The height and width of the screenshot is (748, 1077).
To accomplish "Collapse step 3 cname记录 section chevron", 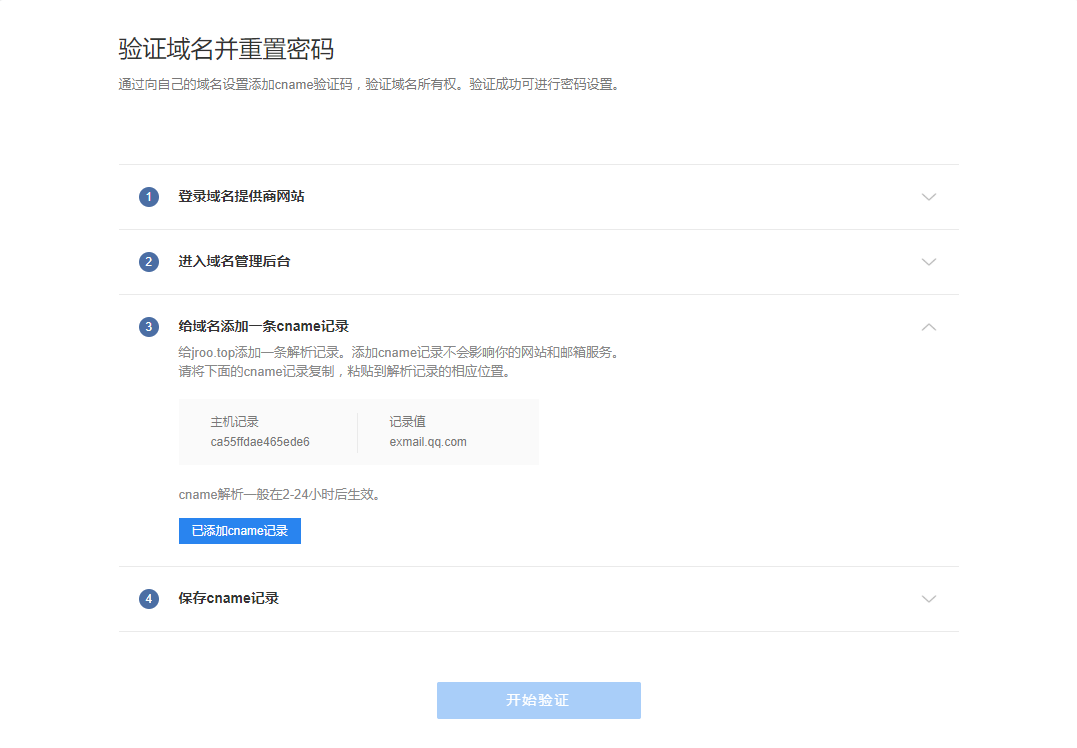I will point(929,327).
